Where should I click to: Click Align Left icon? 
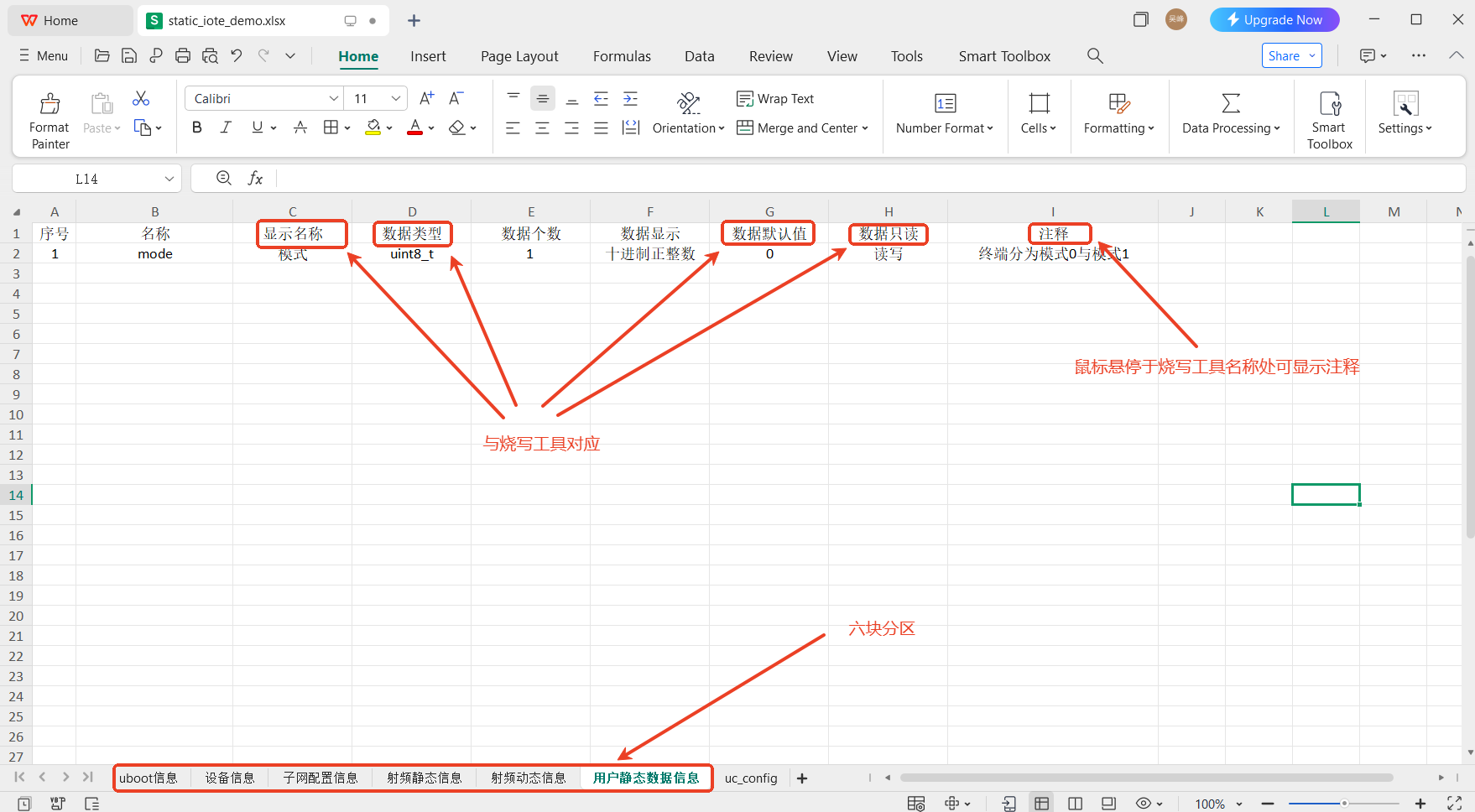point(513,128)
